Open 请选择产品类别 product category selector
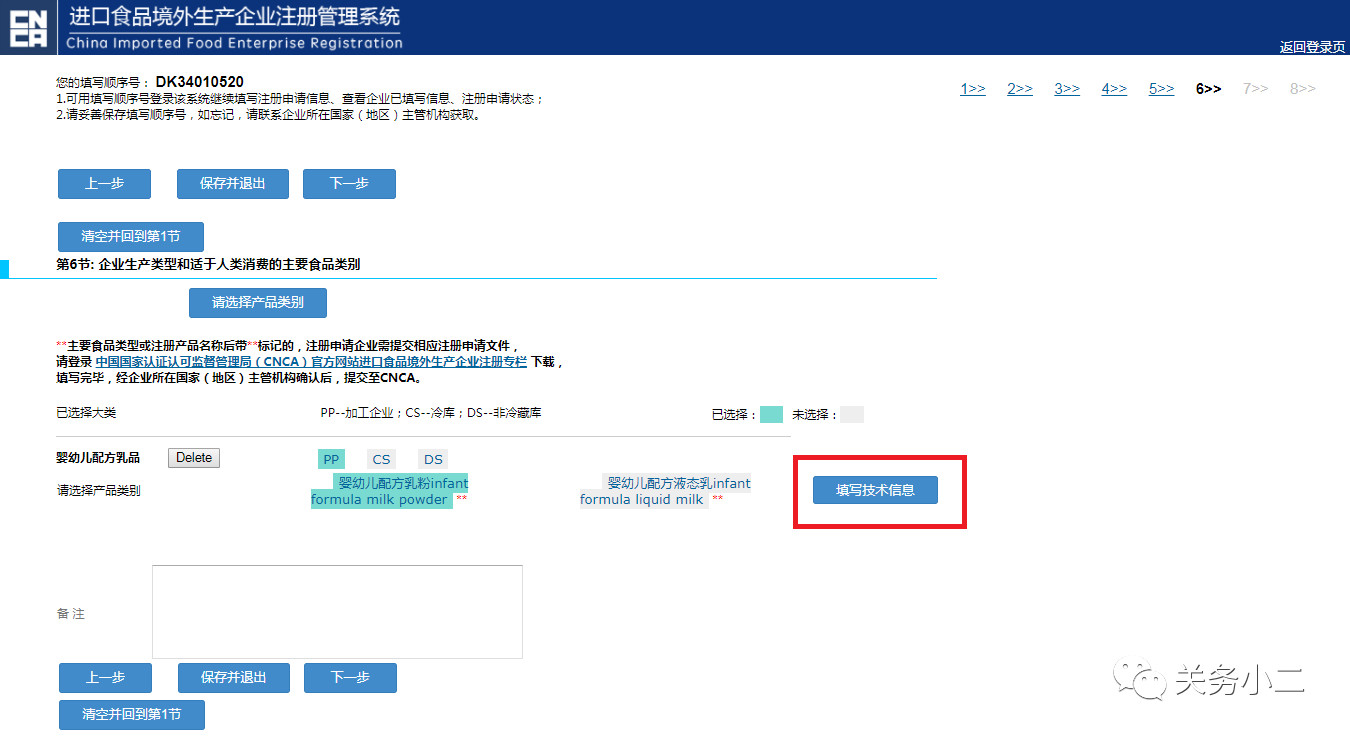 tap(257, 302)
